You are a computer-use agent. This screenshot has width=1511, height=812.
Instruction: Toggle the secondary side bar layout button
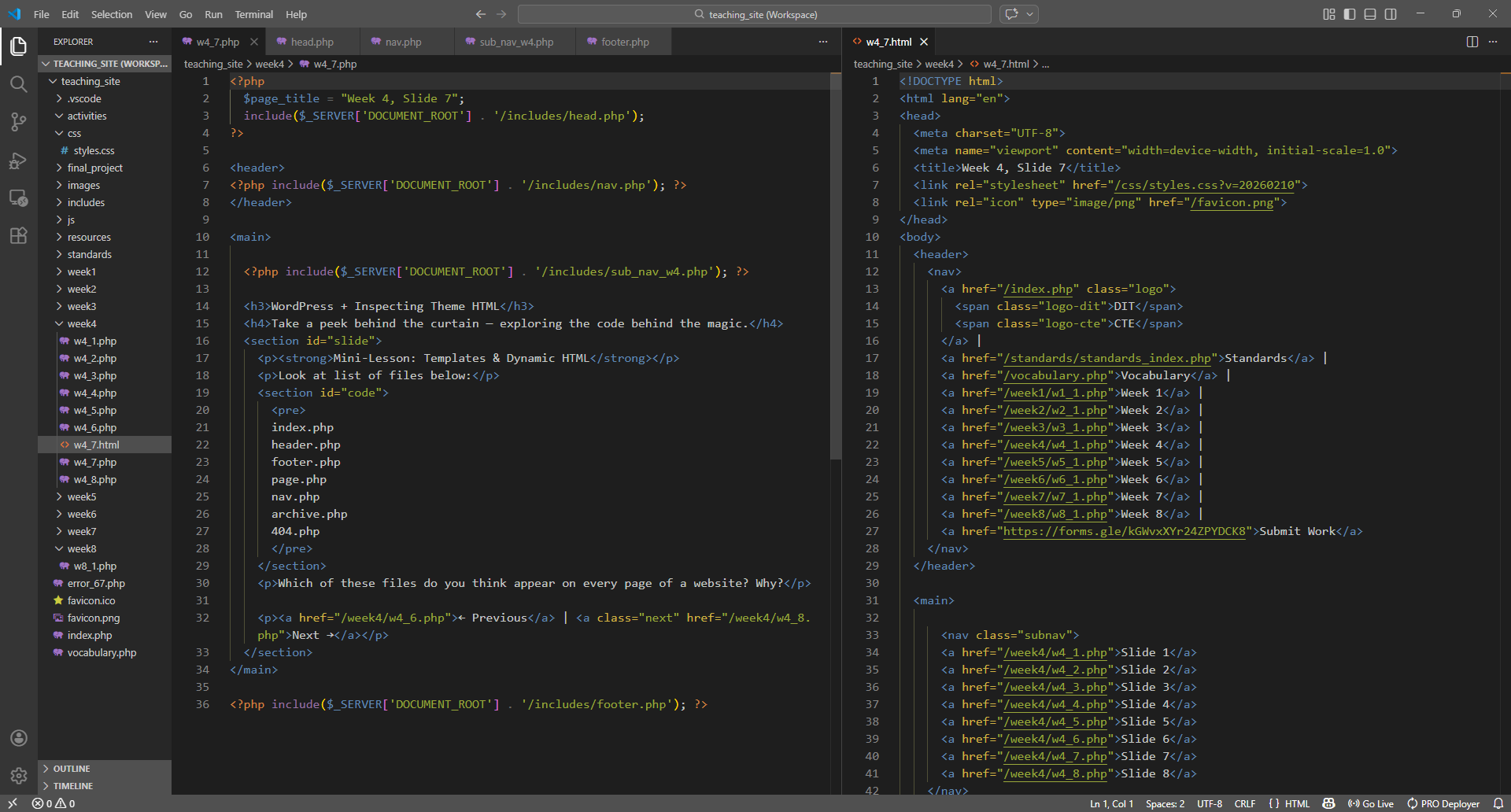point(1391,14)
